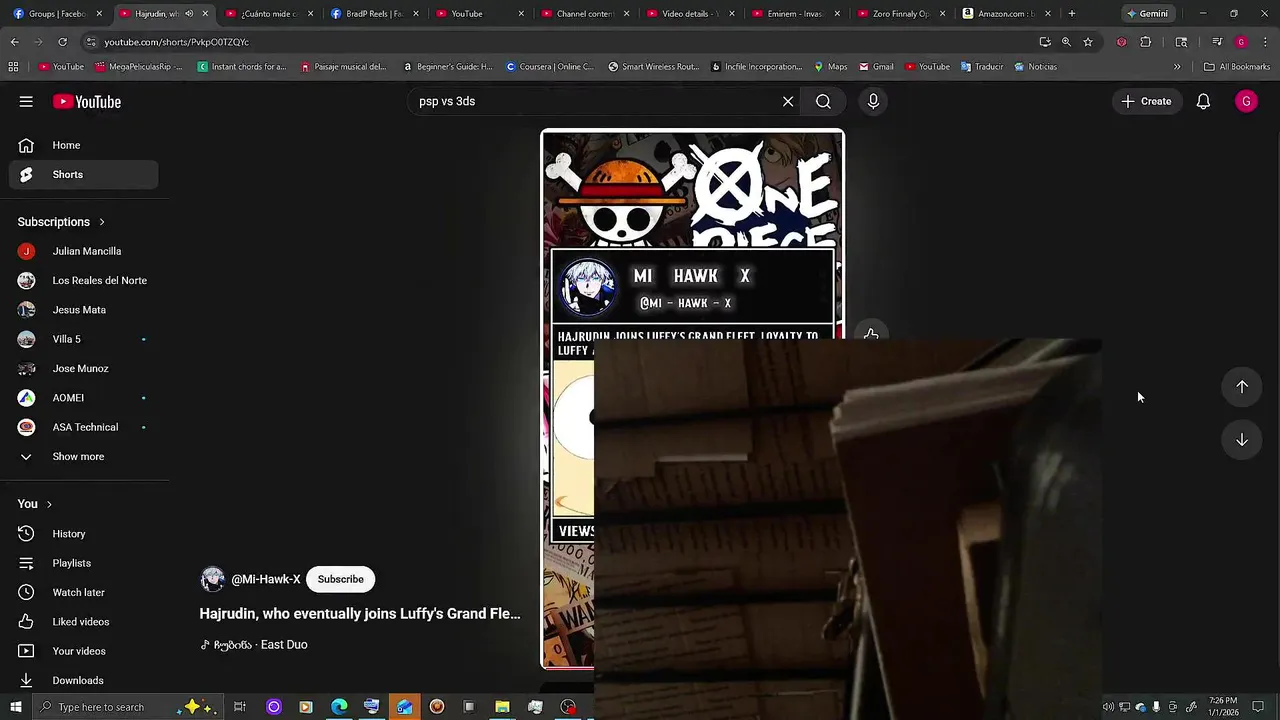The image size is (1280, 720).
Task: Open Downloads in the sidebar
Action: coord(84,680)
